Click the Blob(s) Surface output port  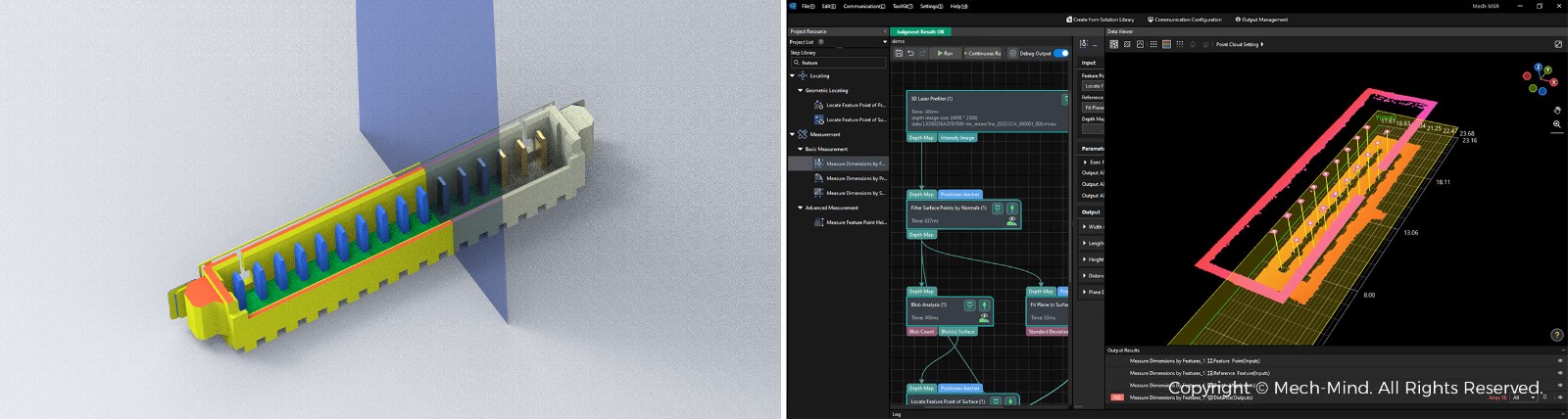pos(958,332)
